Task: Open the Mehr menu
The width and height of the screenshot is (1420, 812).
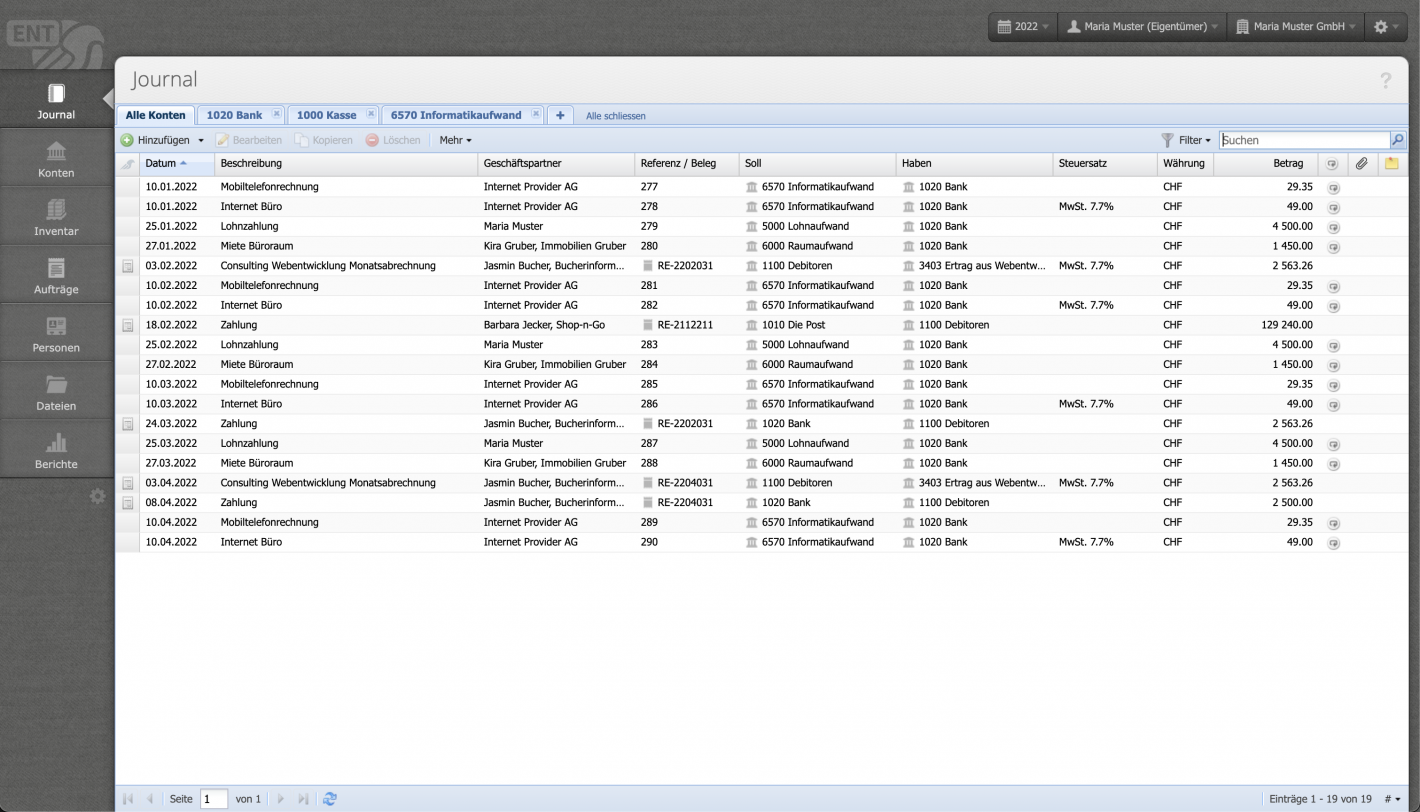Action: pos(455,140)
